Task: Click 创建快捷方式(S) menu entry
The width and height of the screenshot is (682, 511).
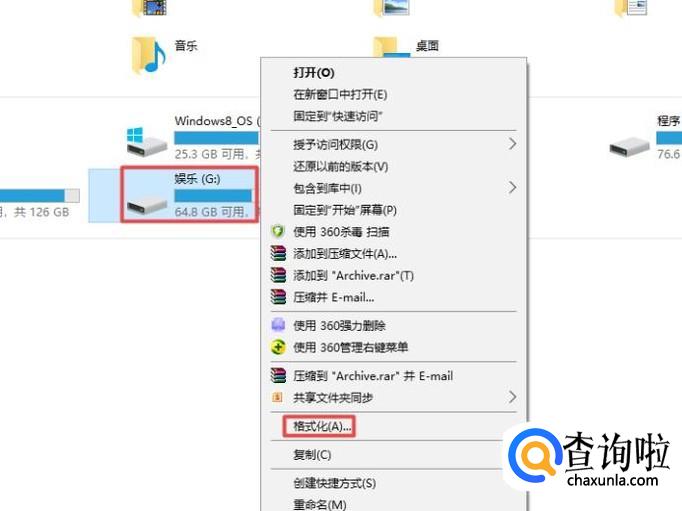Action: [334, 483]
